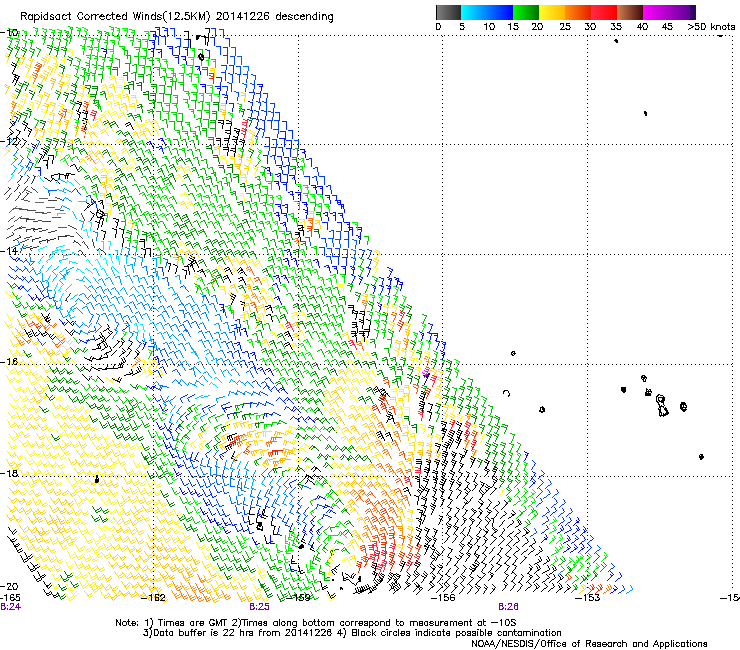This screenshot has height=650, width=740.
Task: Click the '-165' longitude axis label
Action: point(10,598)
